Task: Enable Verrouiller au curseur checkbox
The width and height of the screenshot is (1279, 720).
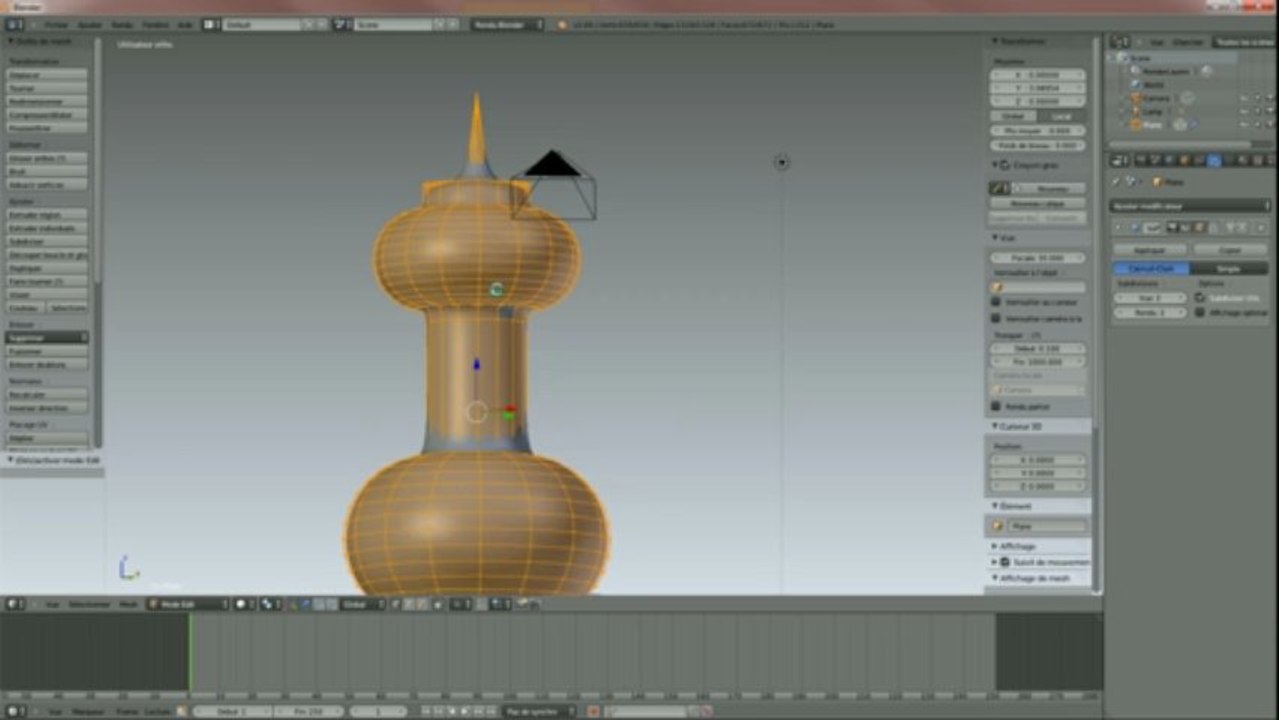Action: coord(996,302)
